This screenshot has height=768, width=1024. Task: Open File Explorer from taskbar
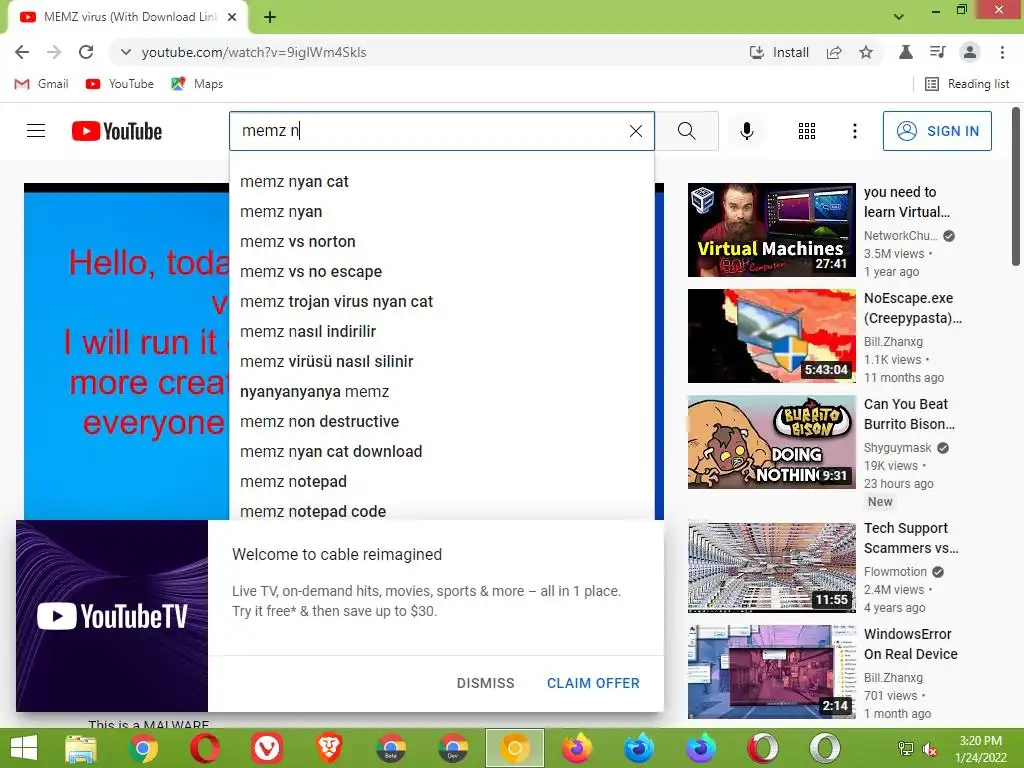(x=80, y=748)
